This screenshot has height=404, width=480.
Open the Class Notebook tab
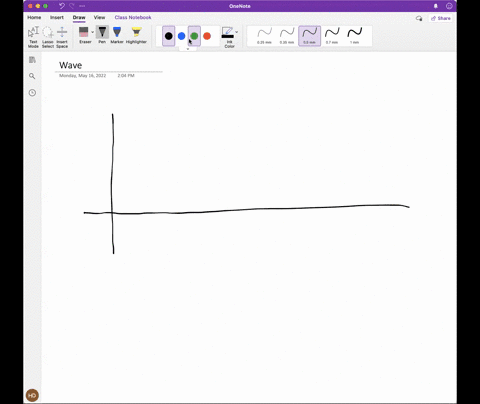tap(133, 17)
